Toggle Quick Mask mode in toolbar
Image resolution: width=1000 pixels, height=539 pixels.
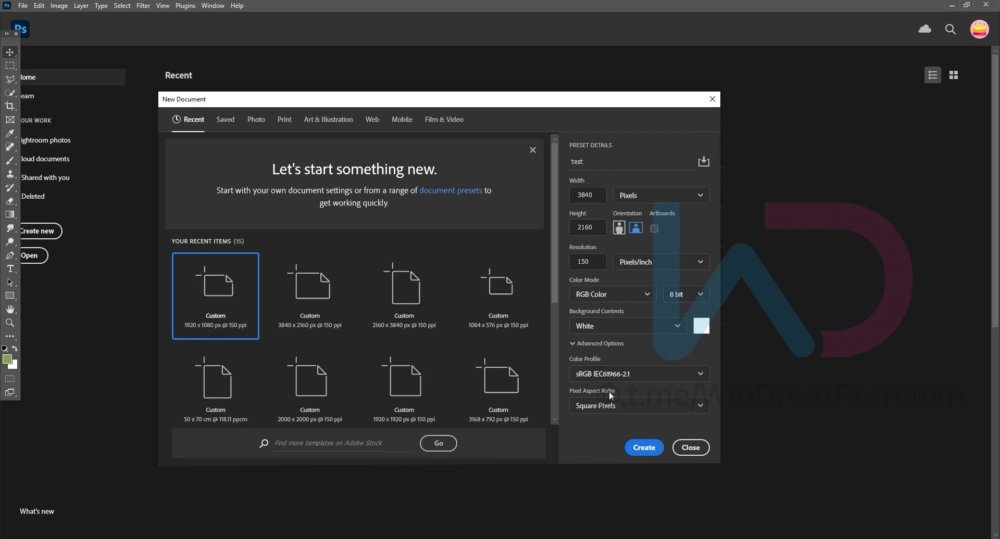10,379
